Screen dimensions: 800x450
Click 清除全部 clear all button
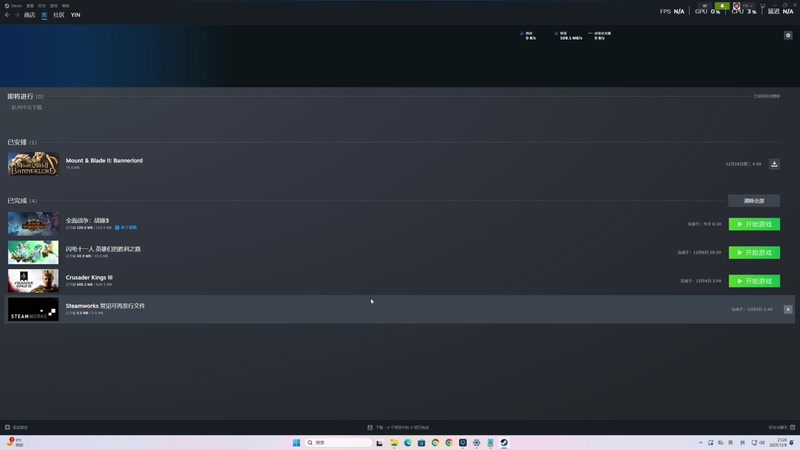pyautogui.click(x=754, y=201)
